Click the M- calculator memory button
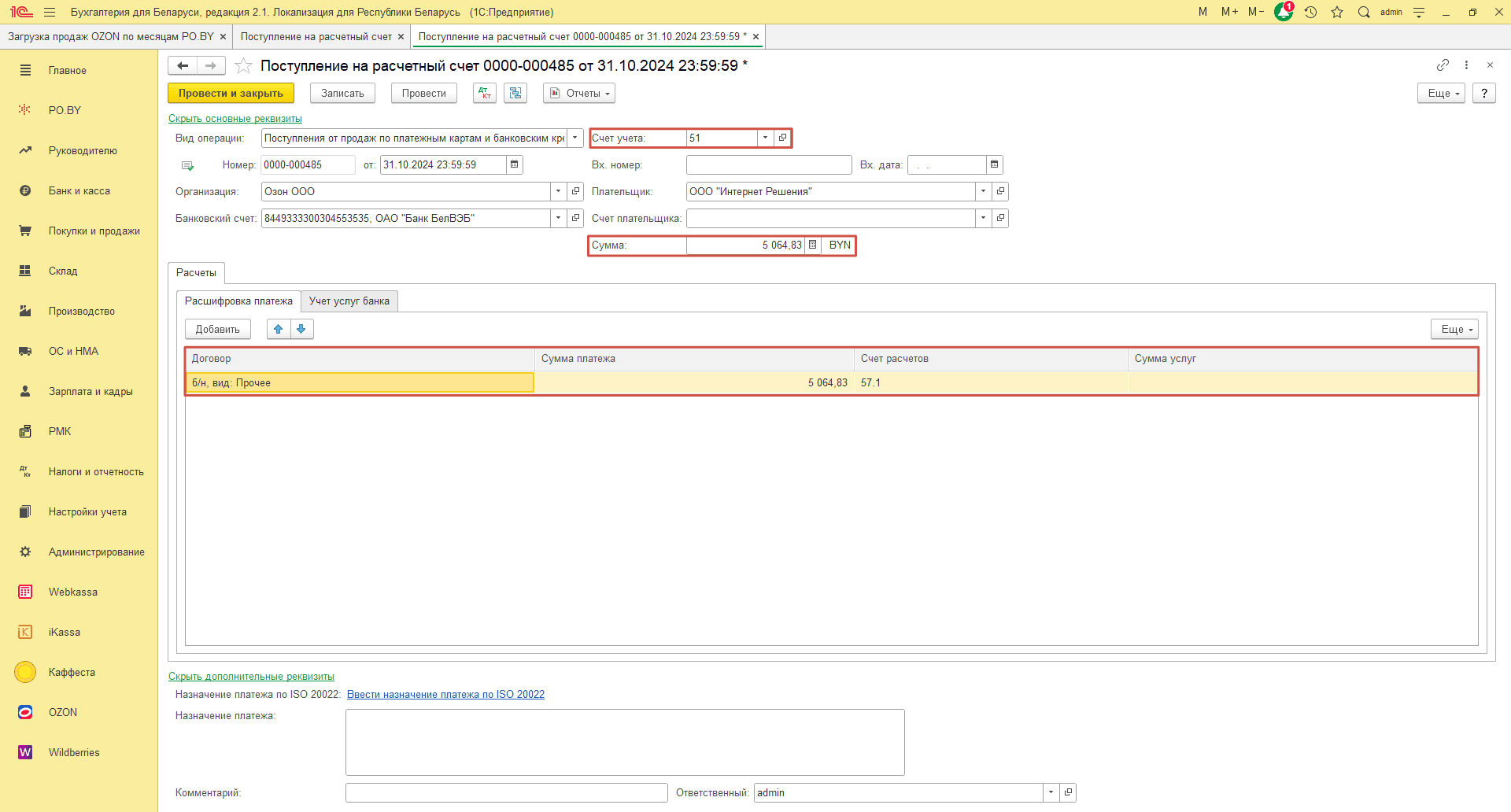Image resolution: width=1511 pixels, height=812 pixels. click(x=1256, y=12)
